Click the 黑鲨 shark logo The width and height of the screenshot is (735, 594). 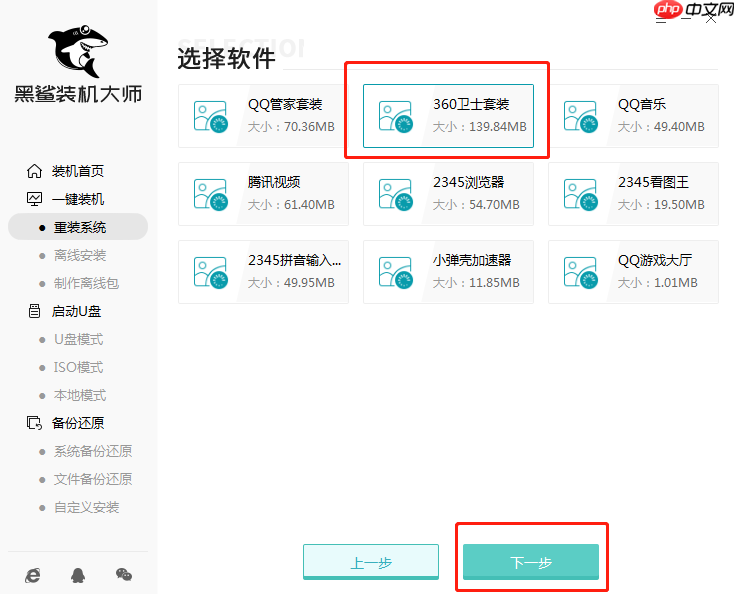[x=79, y=51]
